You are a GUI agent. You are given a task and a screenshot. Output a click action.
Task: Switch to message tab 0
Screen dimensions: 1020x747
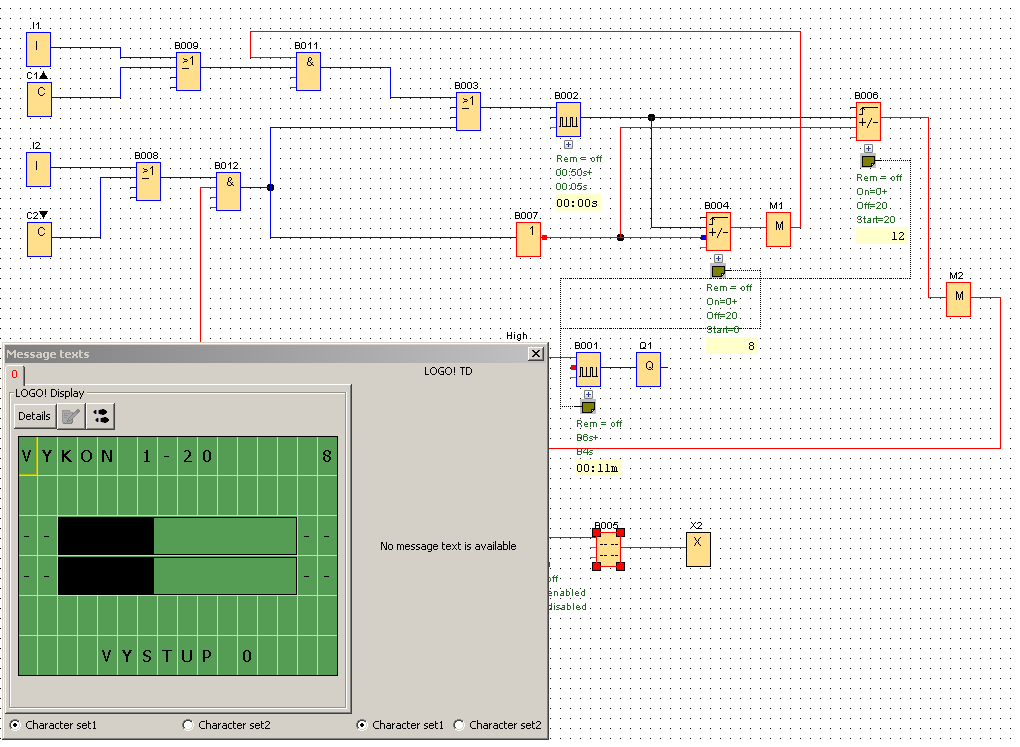point(14,374)
